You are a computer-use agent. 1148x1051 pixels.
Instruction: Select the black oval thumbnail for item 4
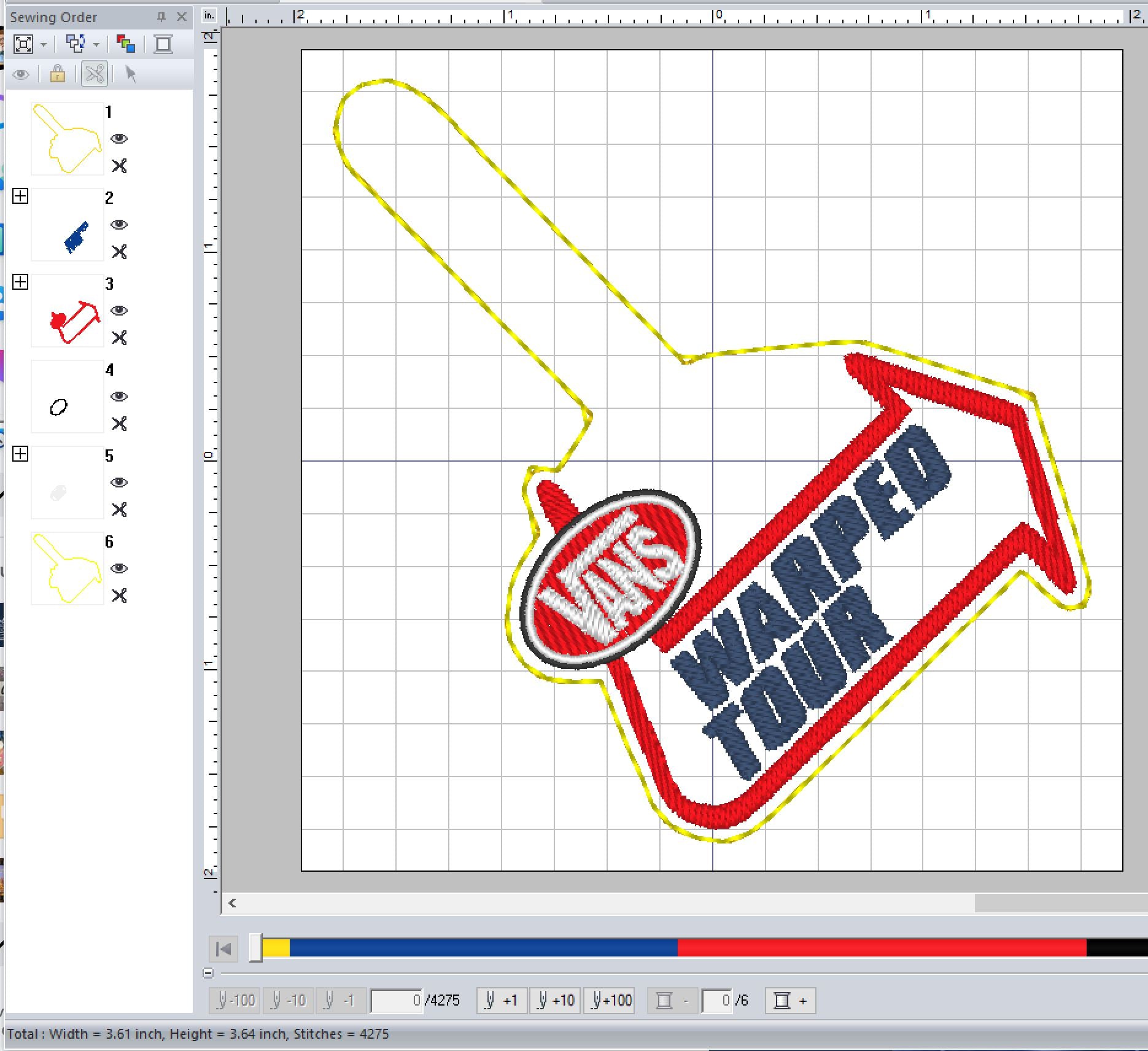(68, 397)
